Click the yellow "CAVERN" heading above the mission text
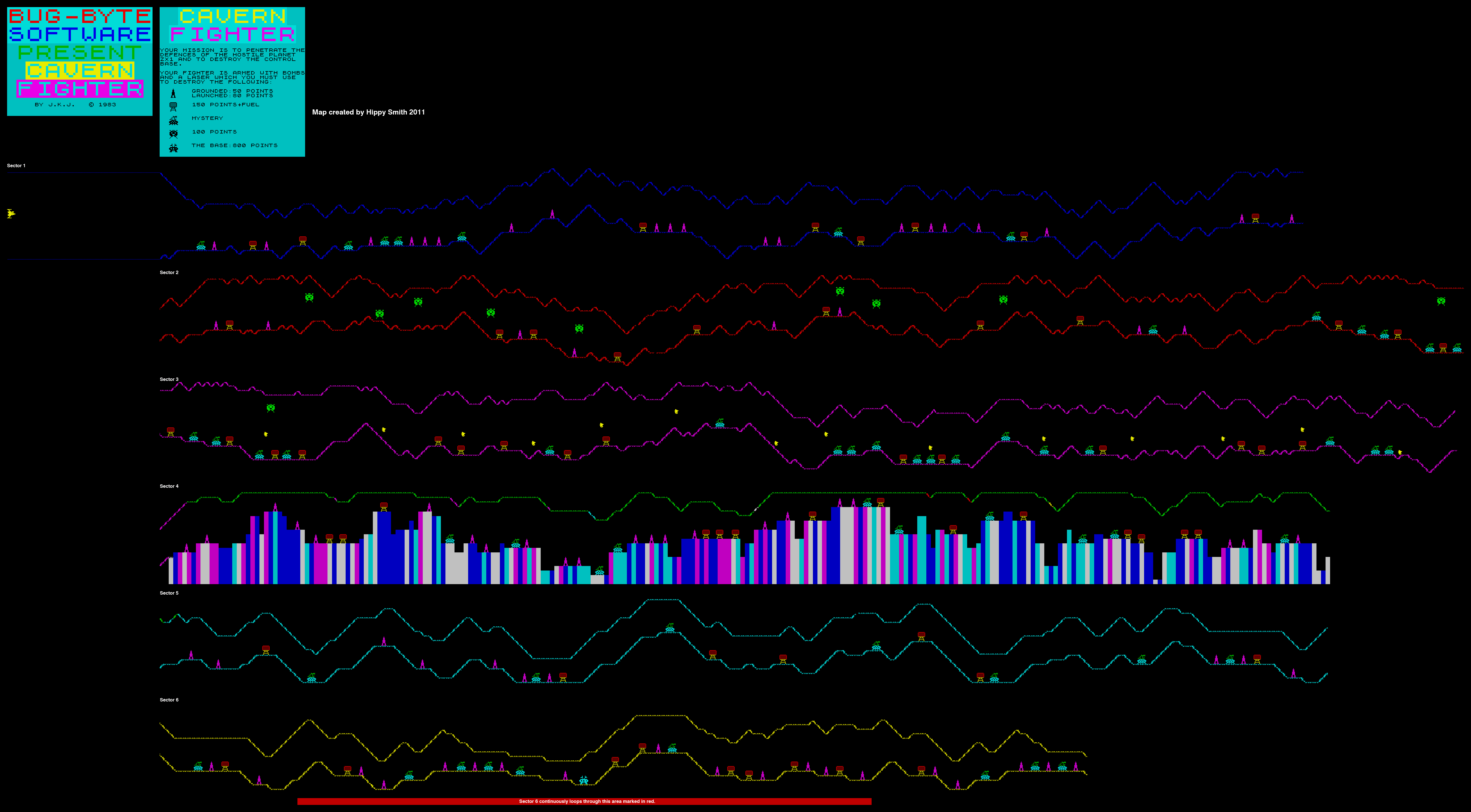This screenshot has height=812, width=1471. (233, 16)
